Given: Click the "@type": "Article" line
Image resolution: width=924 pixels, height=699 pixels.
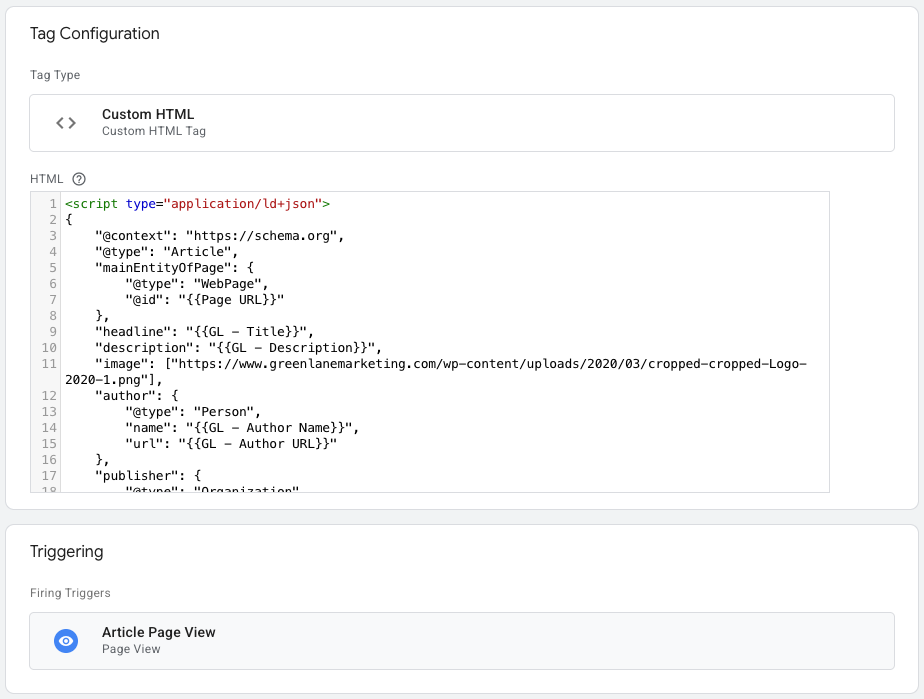Looking at the screenshot, I should [x=166, y=252].
